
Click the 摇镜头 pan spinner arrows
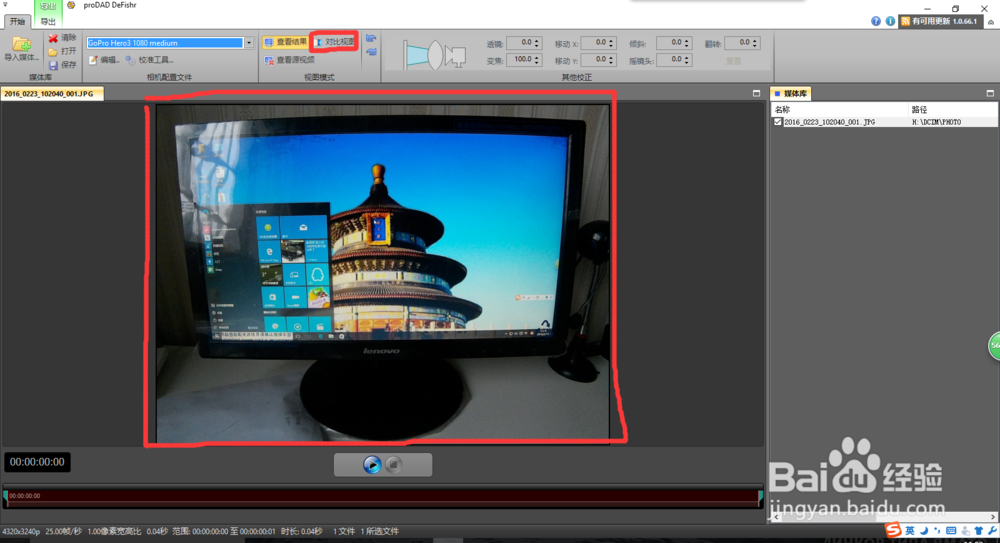coord(687,59)
